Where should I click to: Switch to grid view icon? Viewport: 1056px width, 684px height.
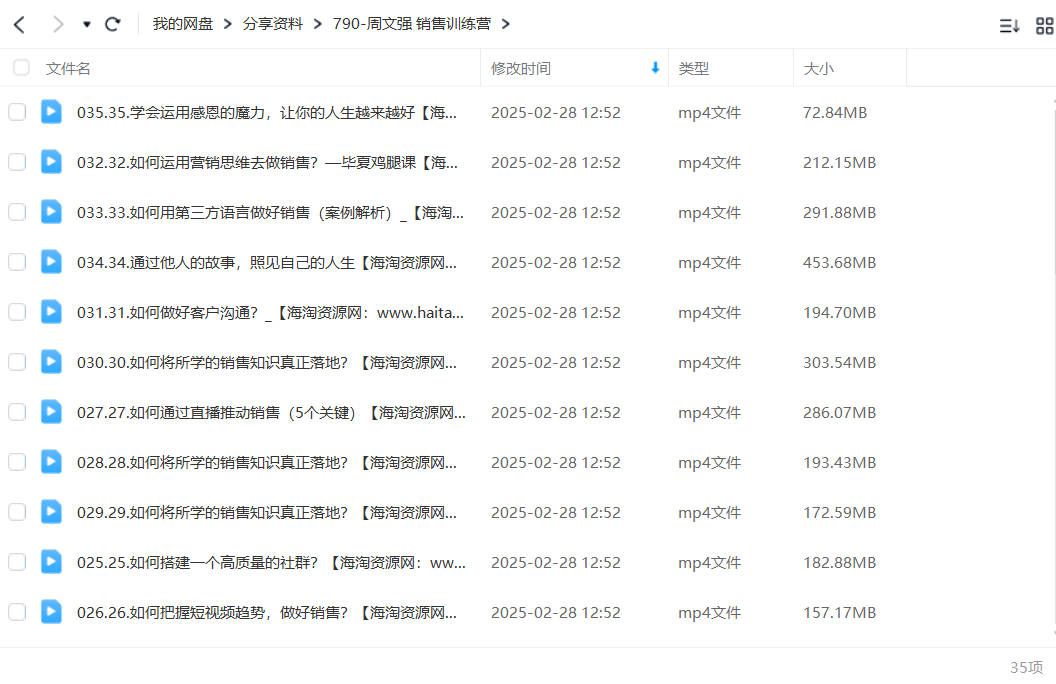[x=1045, y=26]
